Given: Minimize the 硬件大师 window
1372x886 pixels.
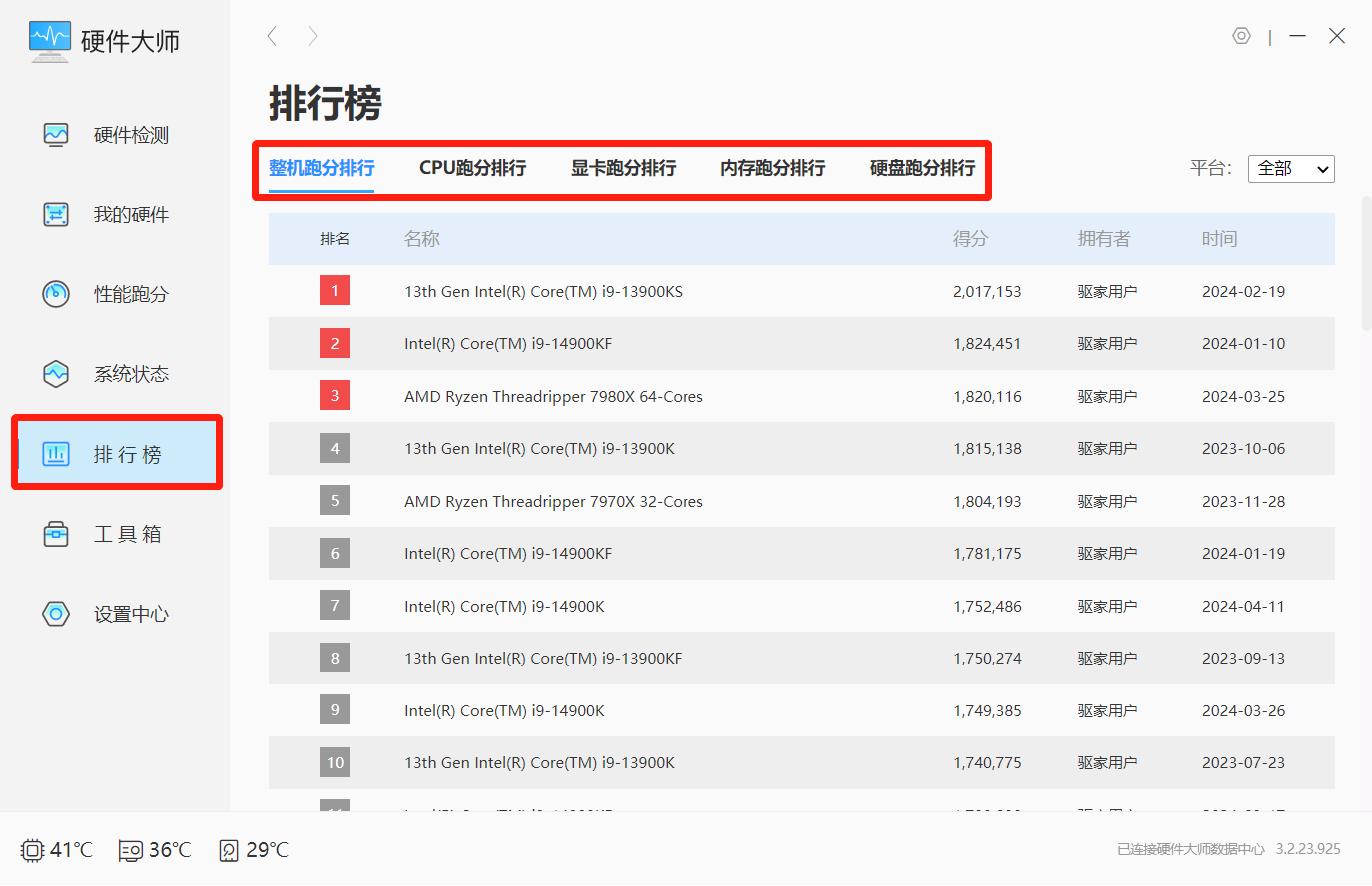Looking at the screenshot, I should (x=1297, y=36).
